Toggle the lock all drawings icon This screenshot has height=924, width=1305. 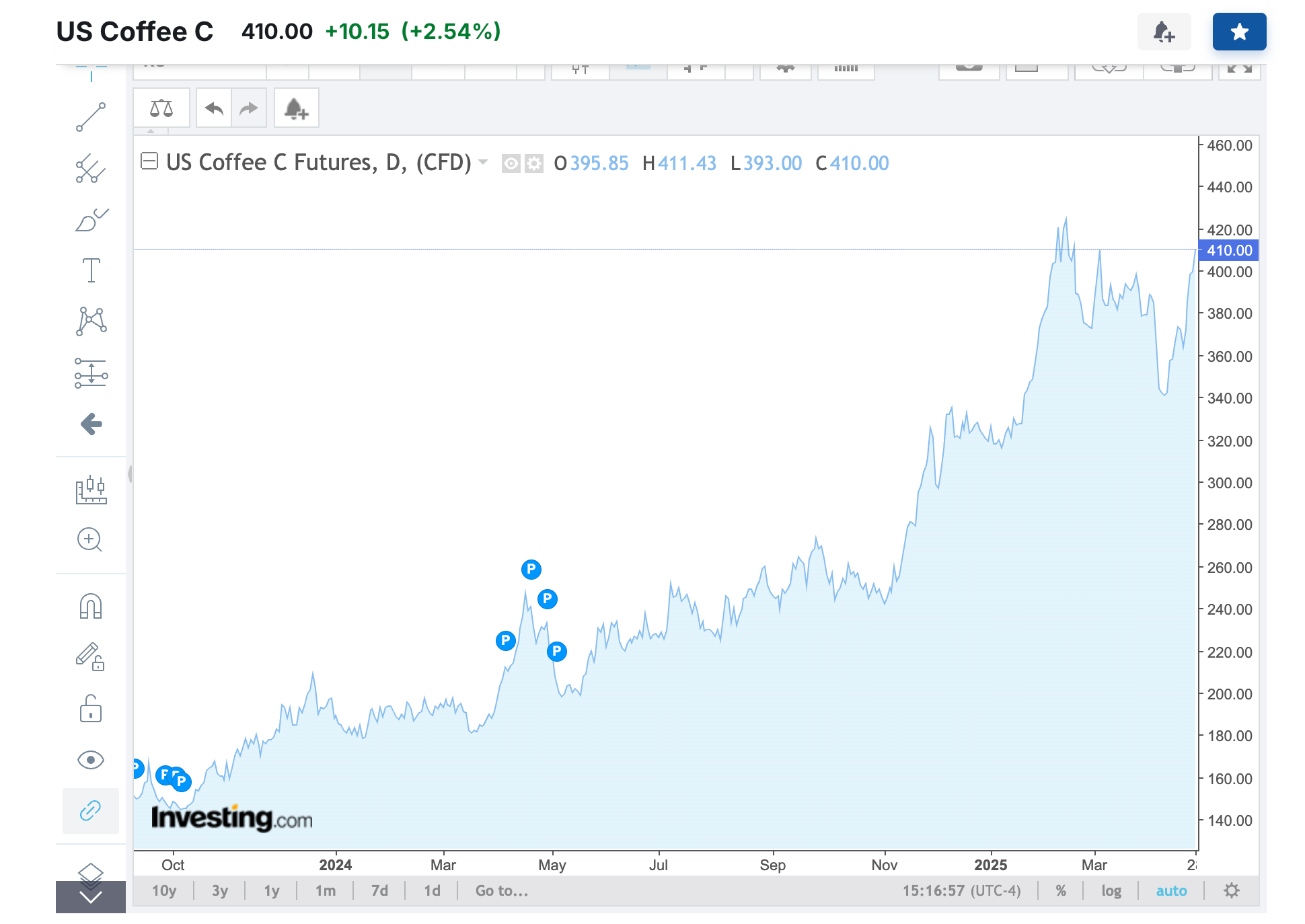pos(91,709)
